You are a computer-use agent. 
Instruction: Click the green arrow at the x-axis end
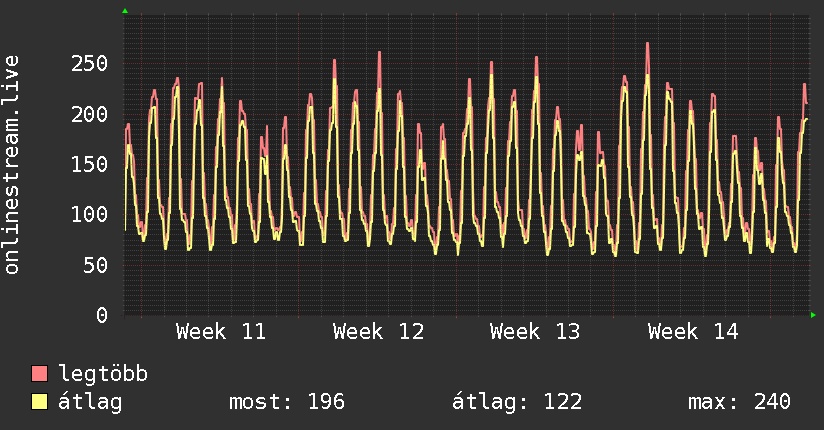(813, 315)
